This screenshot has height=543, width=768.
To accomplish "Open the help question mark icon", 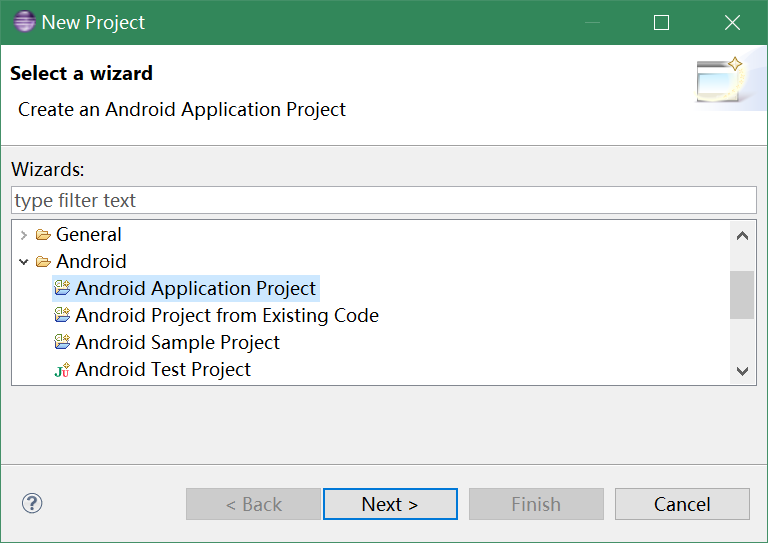I will (32, 503).
